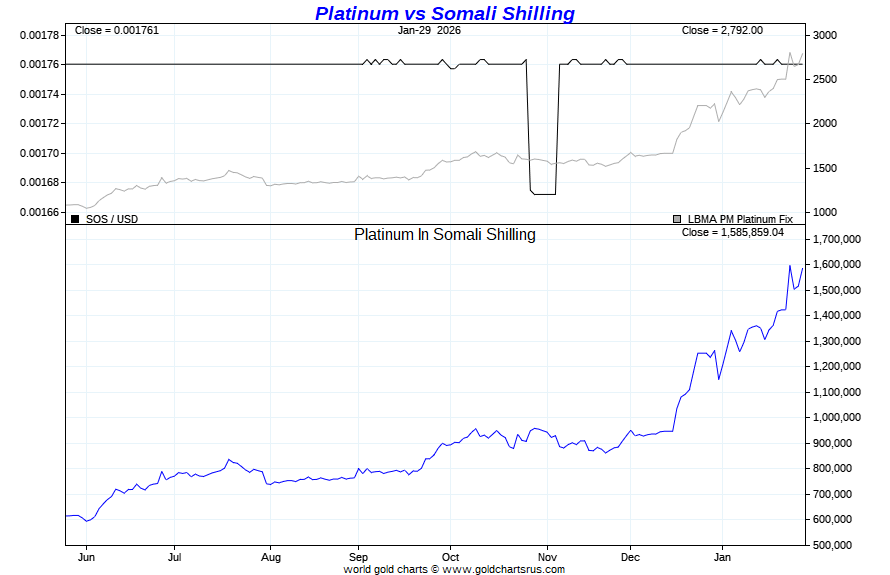Screen dimensions: 890x575
Task: Click the 600,000 axis label
Action: click(x=832, y=519)
